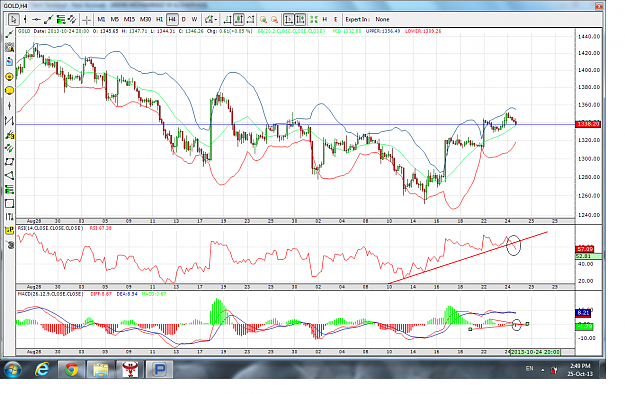Open Google Chrome from taskbar
Viewport: 625px width, 394px height.
[71, 370]
